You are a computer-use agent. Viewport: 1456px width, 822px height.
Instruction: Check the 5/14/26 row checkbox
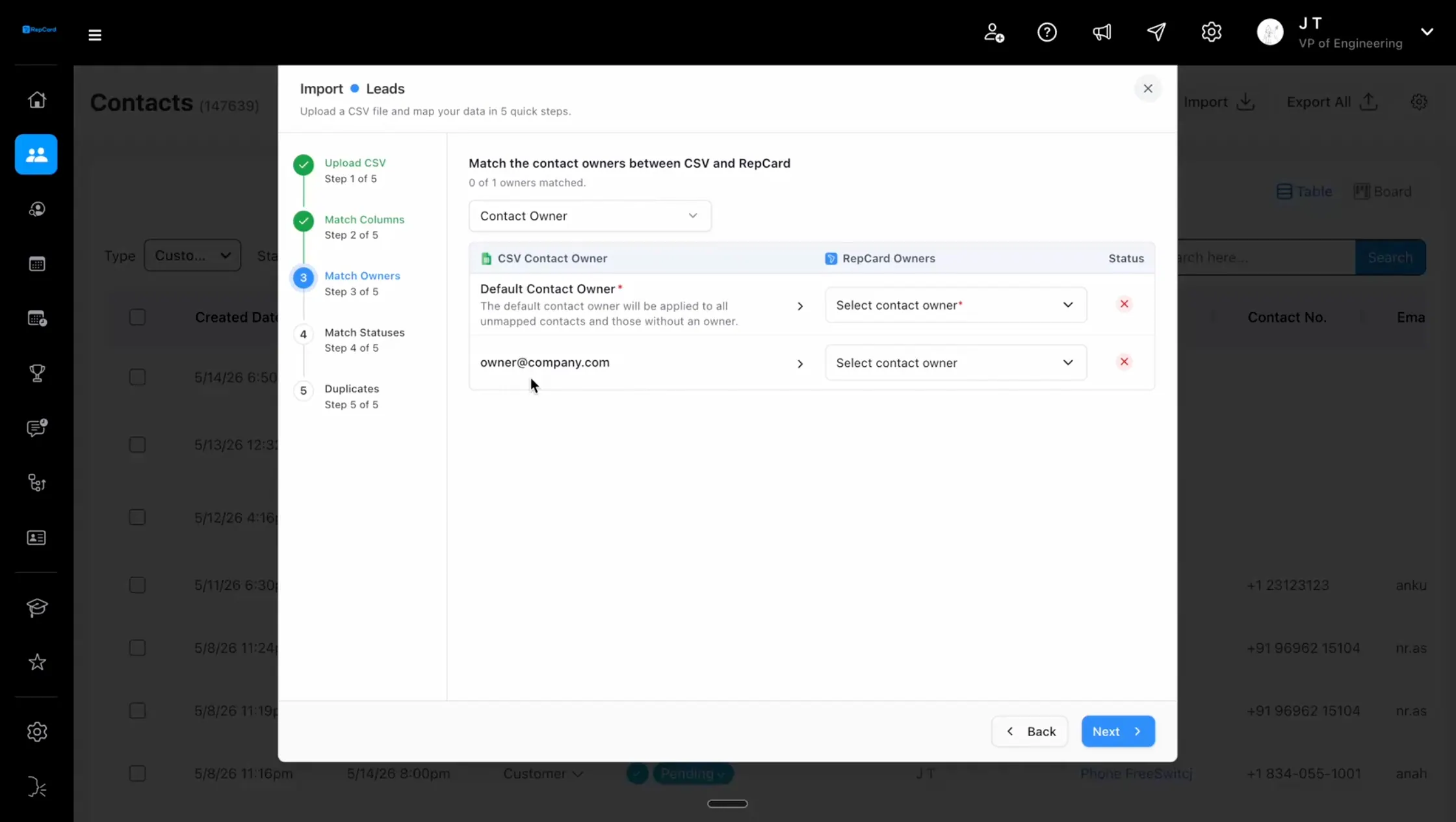(x=137, y=377)
